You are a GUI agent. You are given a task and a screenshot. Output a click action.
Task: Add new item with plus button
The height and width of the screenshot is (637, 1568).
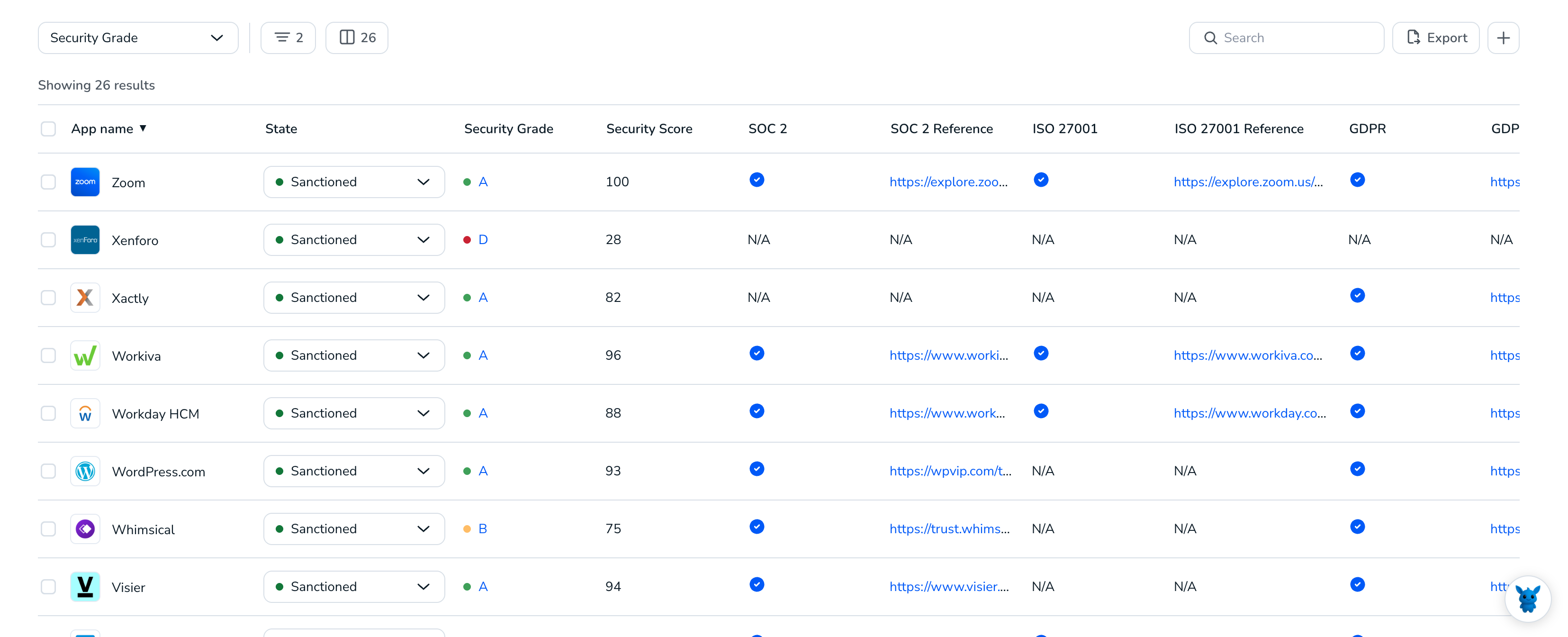pos(1504,38)
